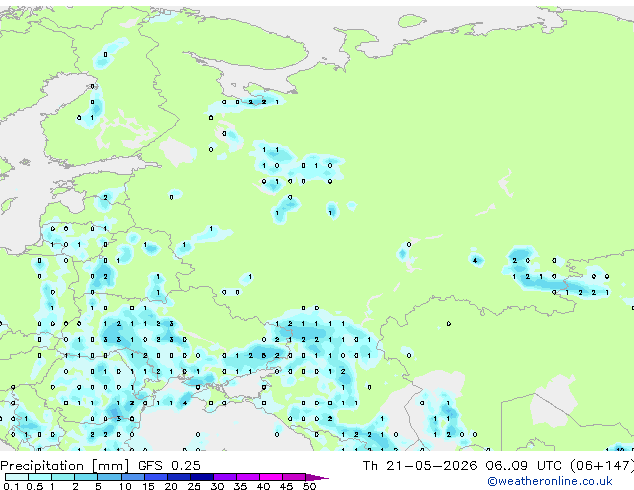Select the 'Precipitation [mm]' title text
The width and height of the screenshot is (634, 490).
pos(65,466)
